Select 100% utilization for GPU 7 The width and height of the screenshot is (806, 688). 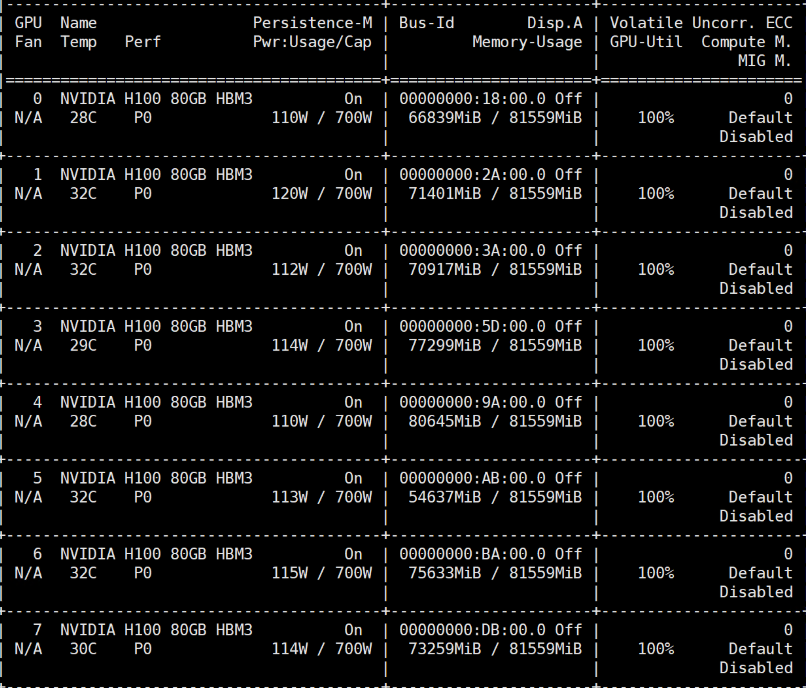point(655,649)
